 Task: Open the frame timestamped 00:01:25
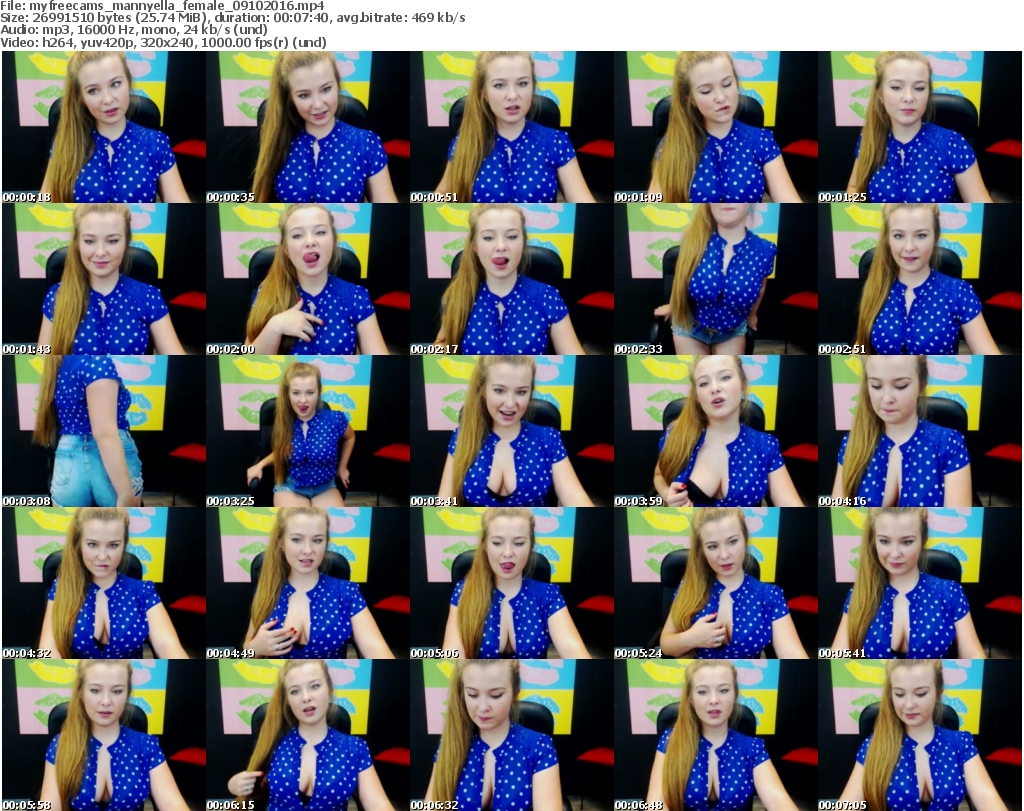920,127
